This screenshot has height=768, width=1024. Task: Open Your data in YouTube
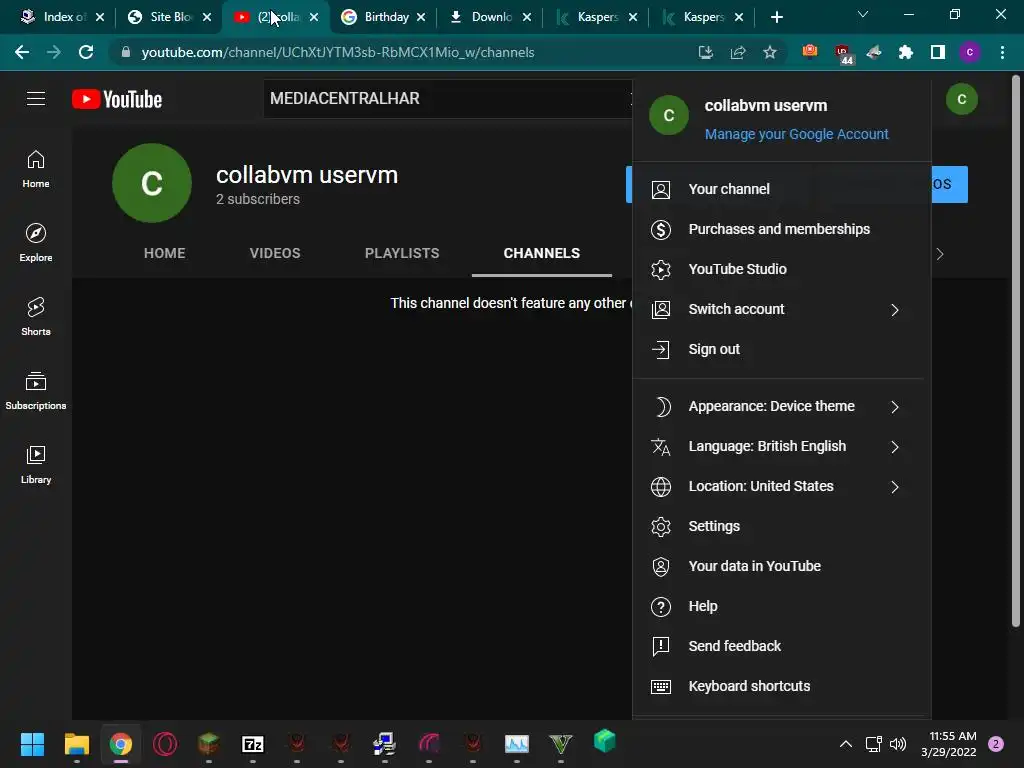point(782,566)
